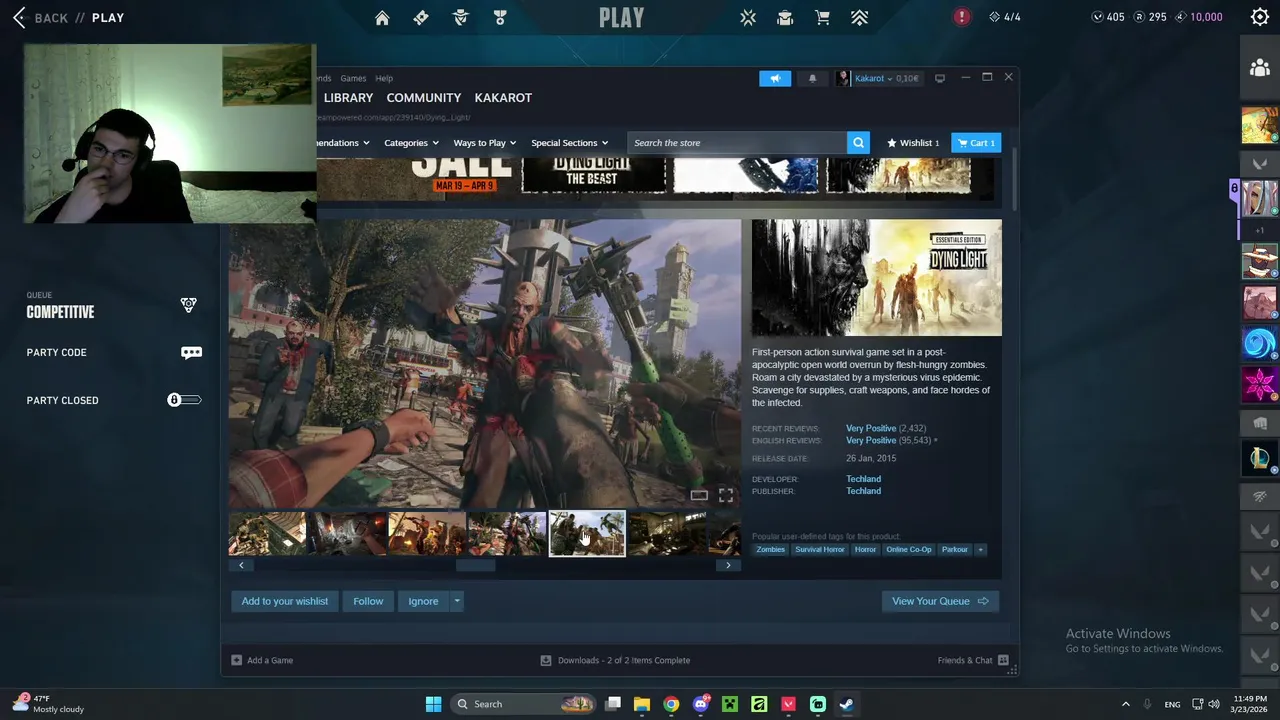
Task: Open Valorant home icon in top navigation
Action: [x=382, y=17]
